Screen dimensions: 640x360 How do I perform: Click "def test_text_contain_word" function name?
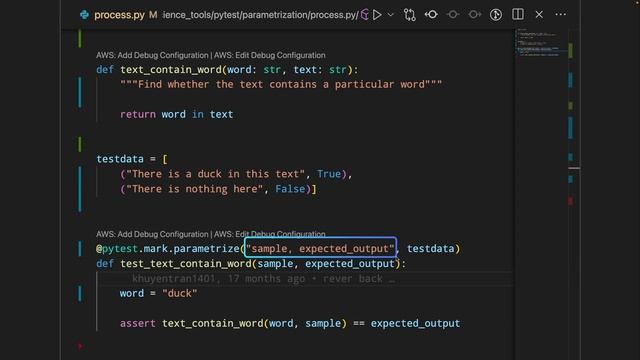tap(186, 264)
